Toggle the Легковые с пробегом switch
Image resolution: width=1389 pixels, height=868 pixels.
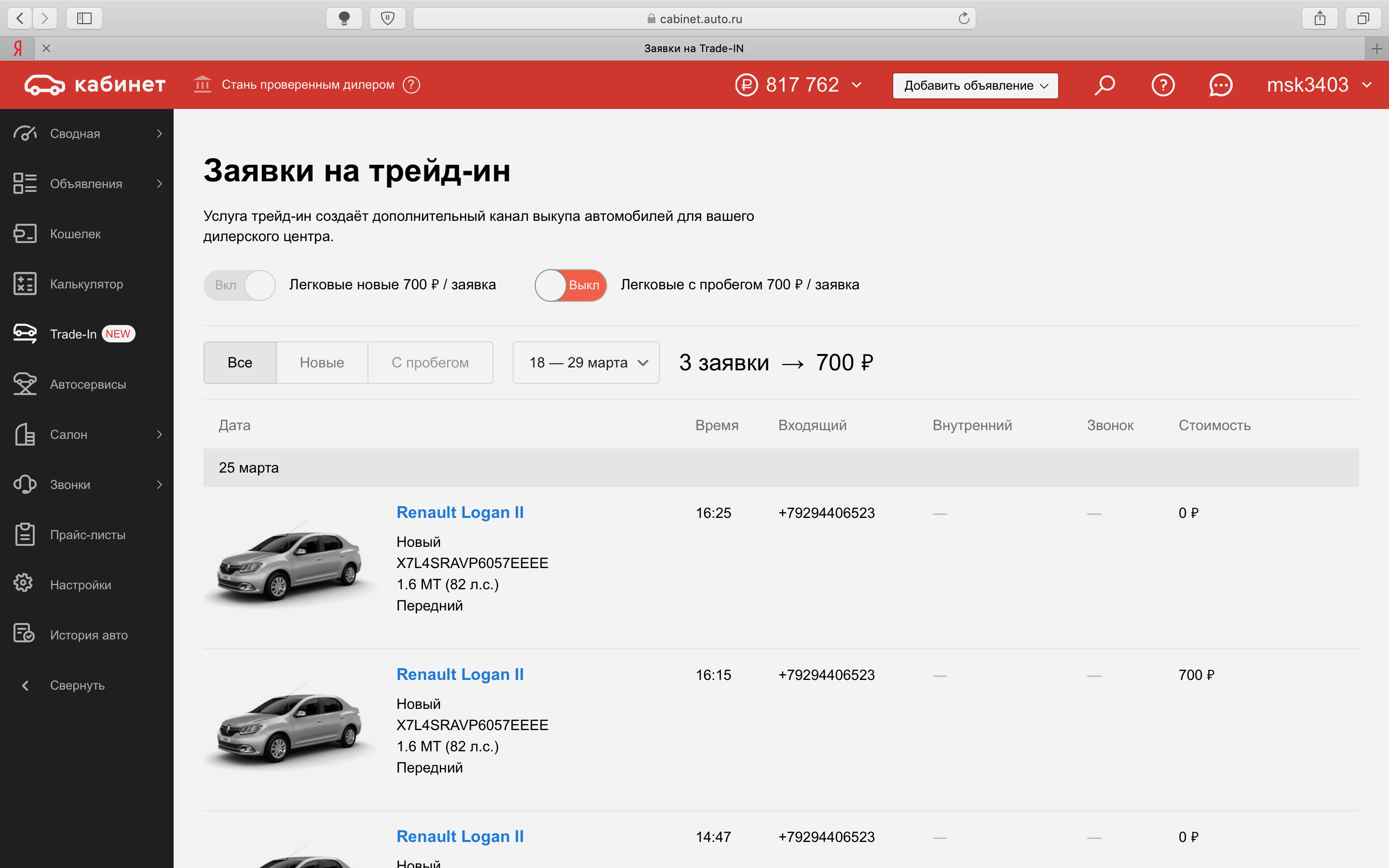pos(571,285)
